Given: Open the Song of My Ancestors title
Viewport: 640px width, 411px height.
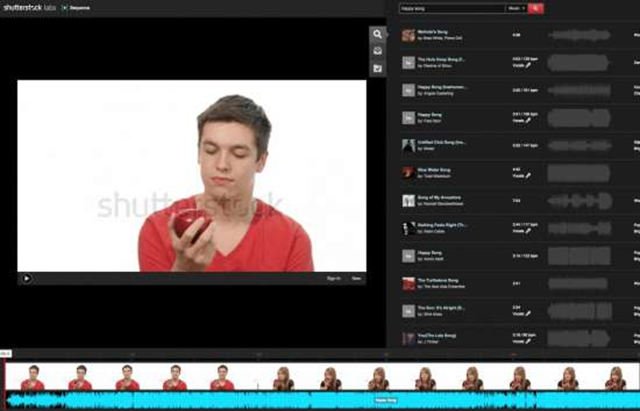Looking at the screenshot, I should [439, 198].
